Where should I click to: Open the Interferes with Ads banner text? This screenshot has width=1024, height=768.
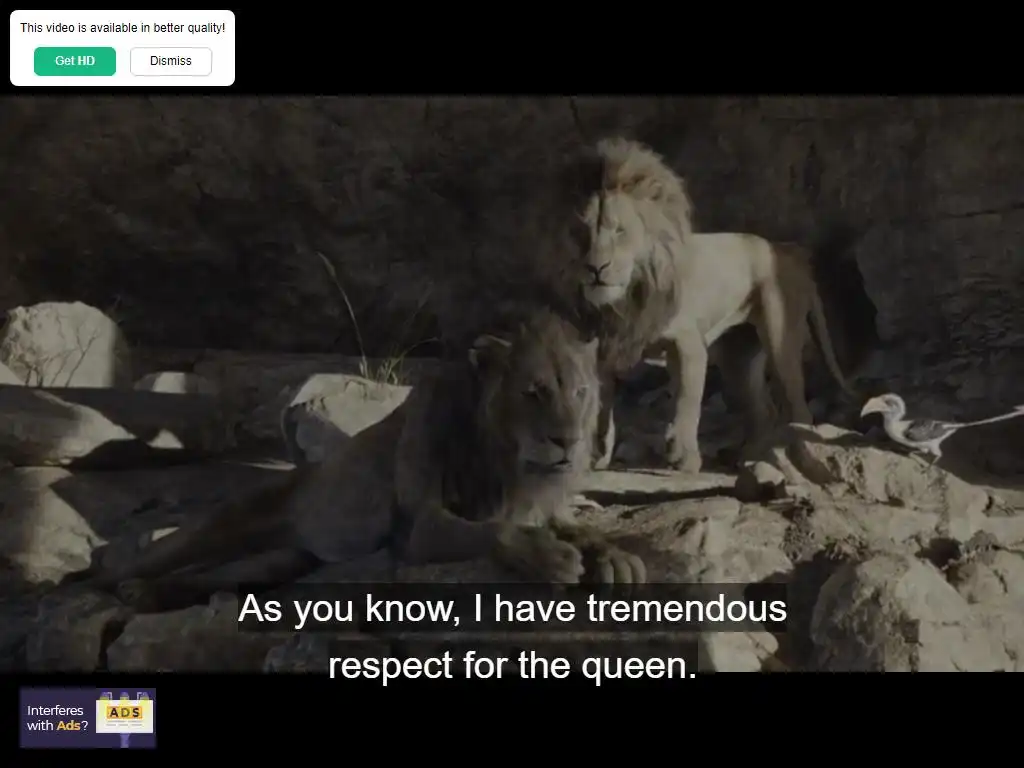pos(57,718)
